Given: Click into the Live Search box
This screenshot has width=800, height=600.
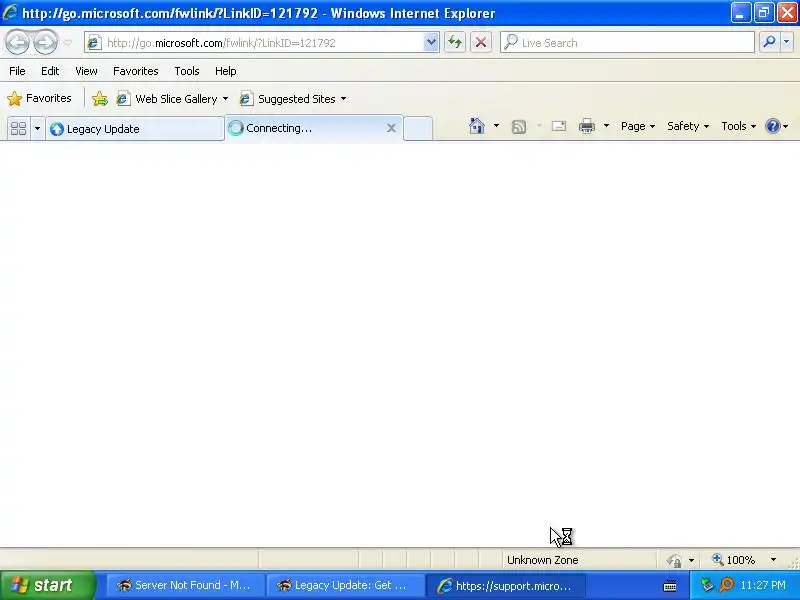Looking at the screenshot, I should tap(628, 43).
